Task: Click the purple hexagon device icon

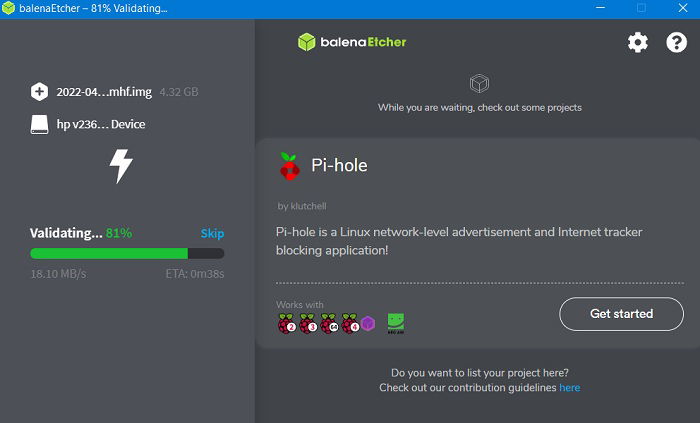Action: [368, 323]
